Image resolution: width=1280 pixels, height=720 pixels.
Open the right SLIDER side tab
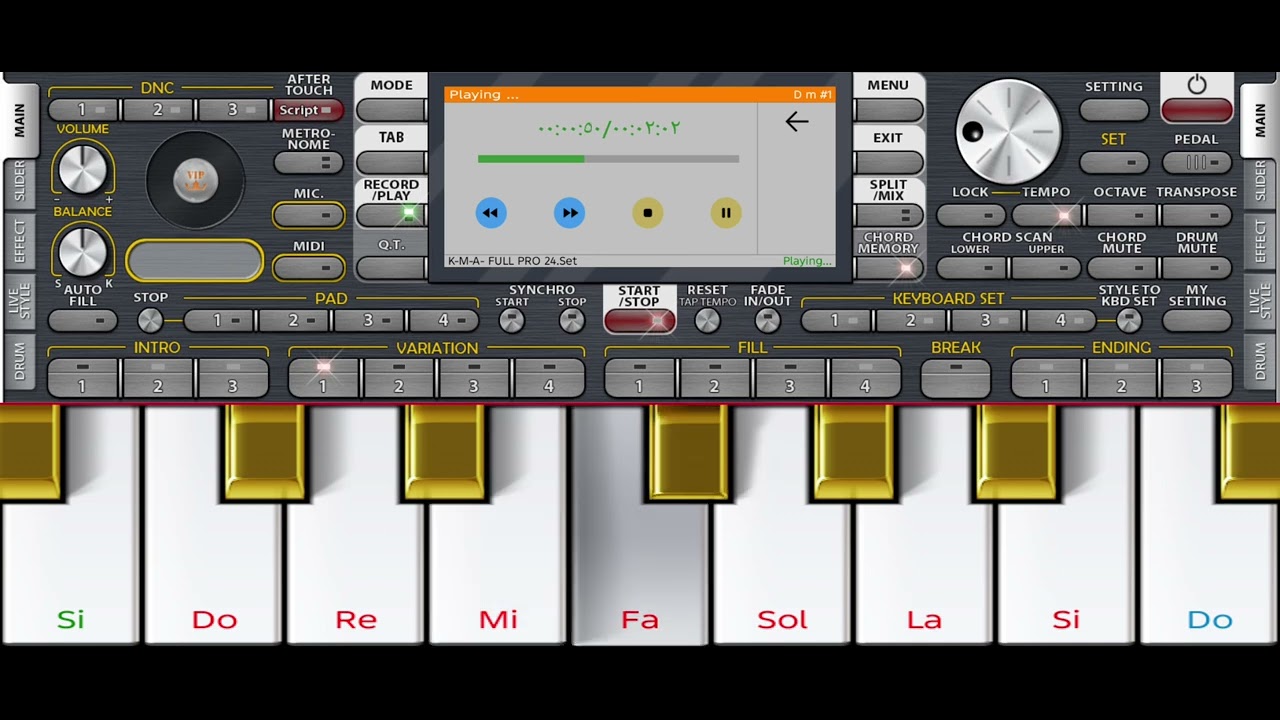(1260, 182)
